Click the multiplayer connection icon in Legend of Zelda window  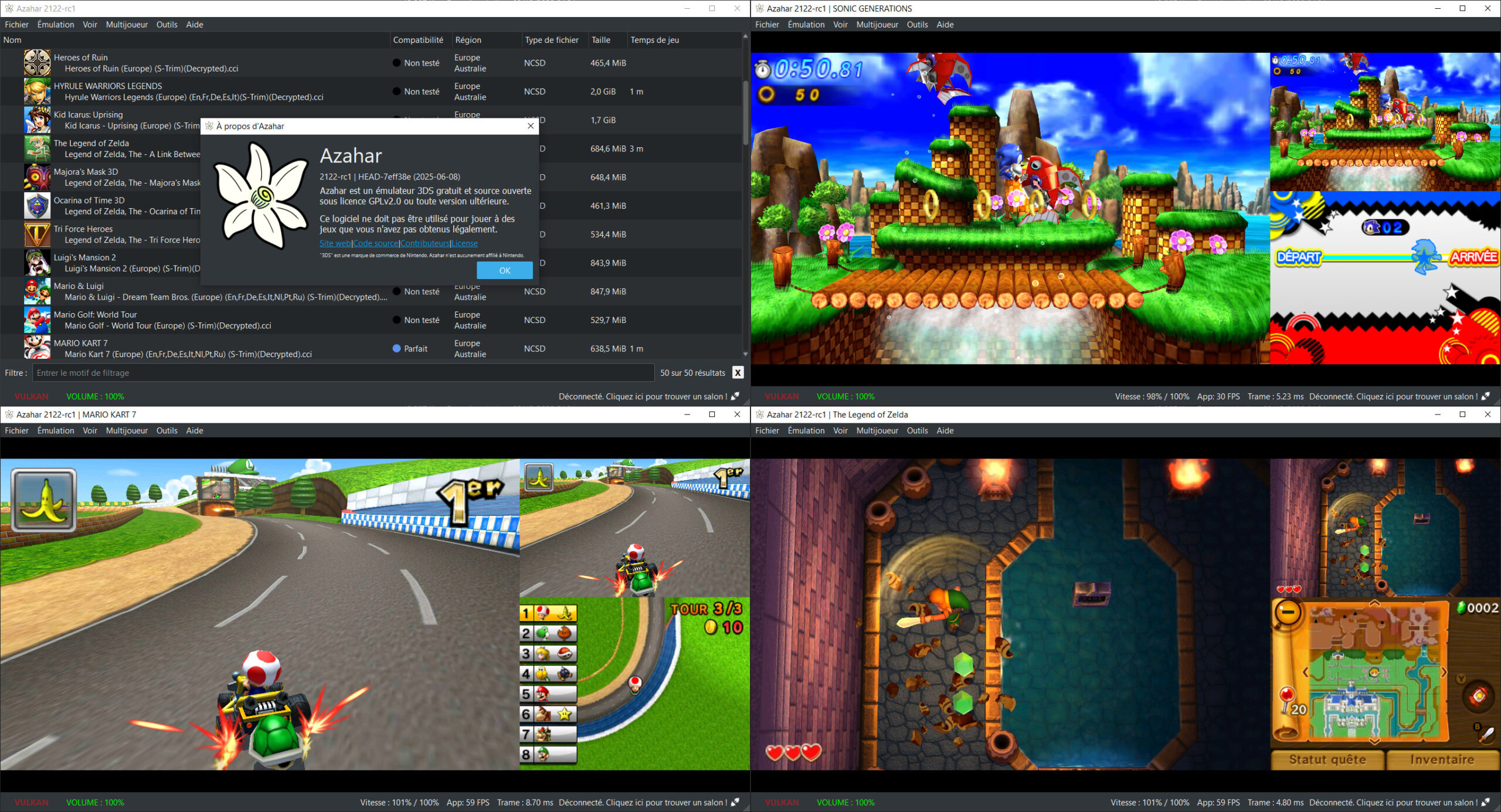(1486, 803)
